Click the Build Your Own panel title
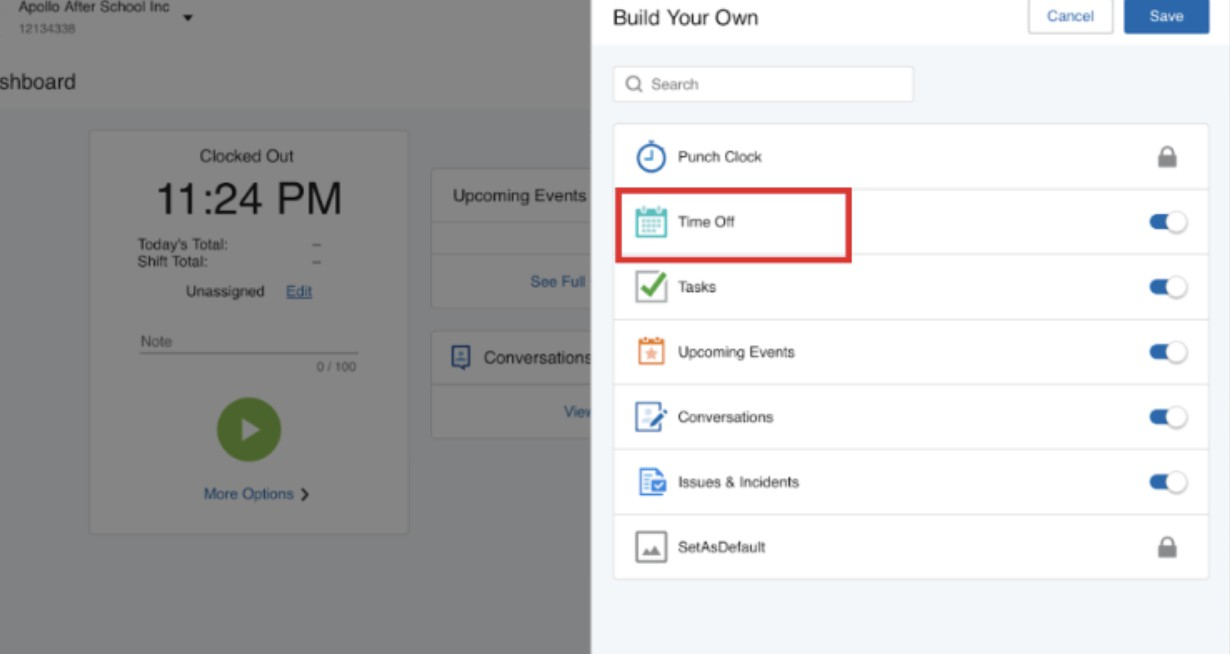This screenshot has width=1230, height=654. (686, 17)
